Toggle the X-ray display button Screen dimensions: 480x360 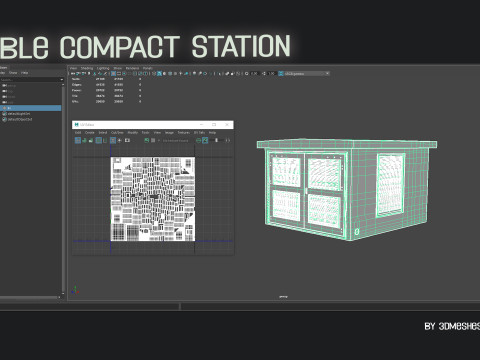[x=227, y=73]
